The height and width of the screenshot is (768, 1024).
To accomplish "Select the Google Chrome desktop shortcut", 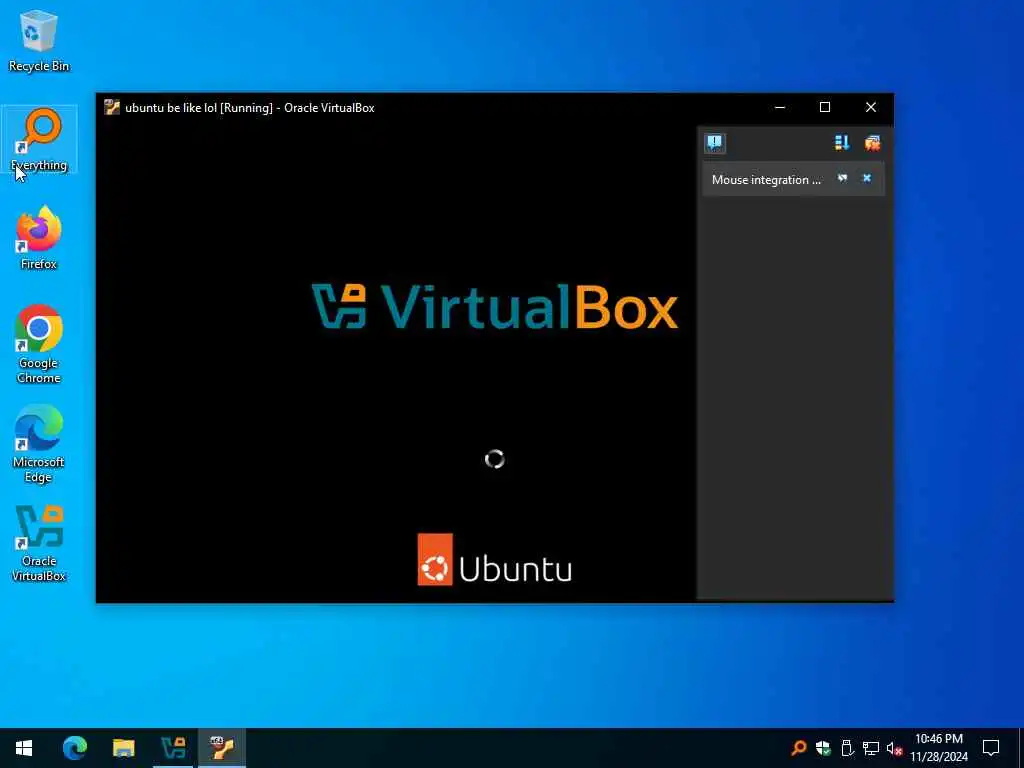I will tap(39, 344).
